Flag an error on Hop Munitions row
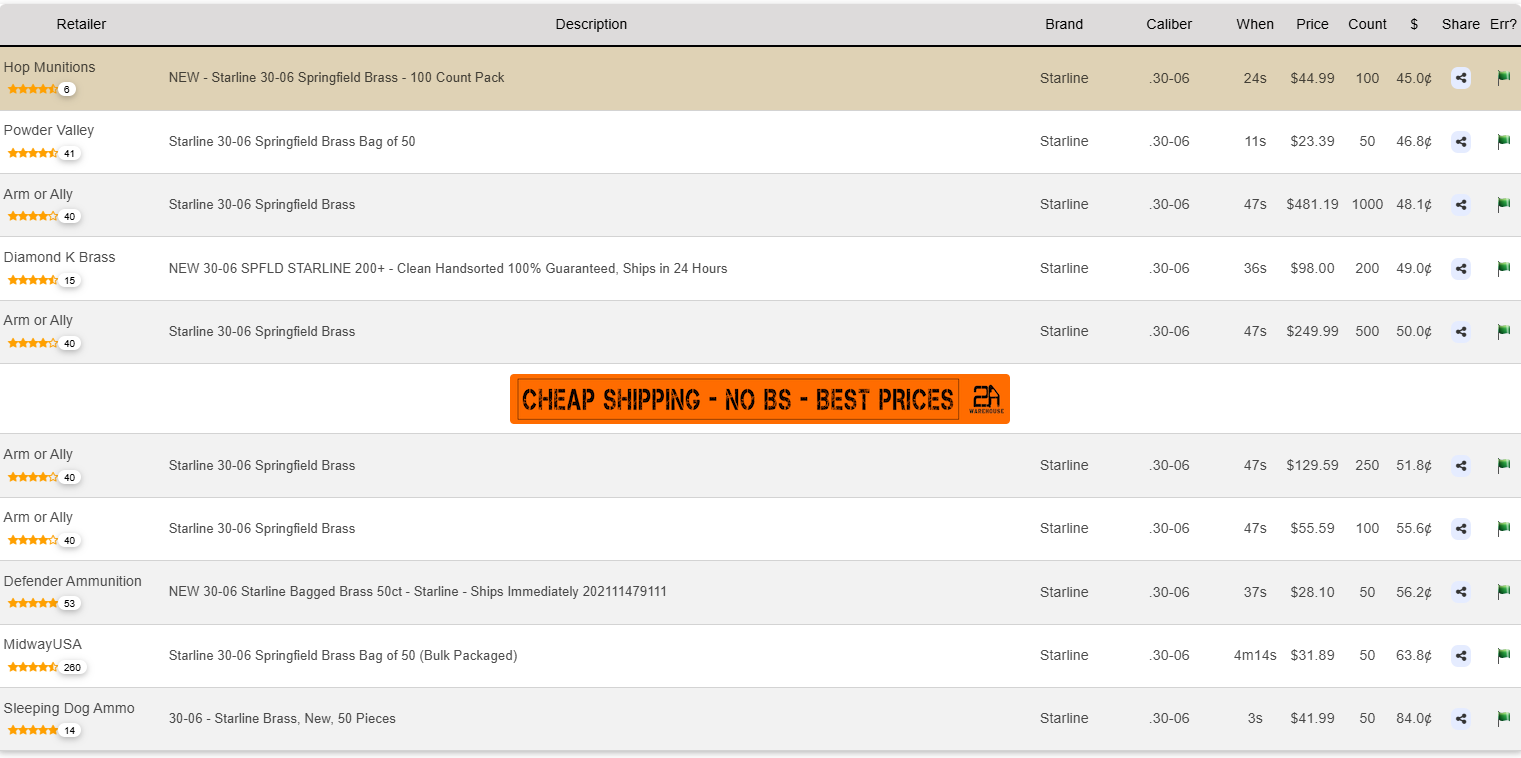The width and height of the screenshot is (1521, 758). pos(1503,78)
